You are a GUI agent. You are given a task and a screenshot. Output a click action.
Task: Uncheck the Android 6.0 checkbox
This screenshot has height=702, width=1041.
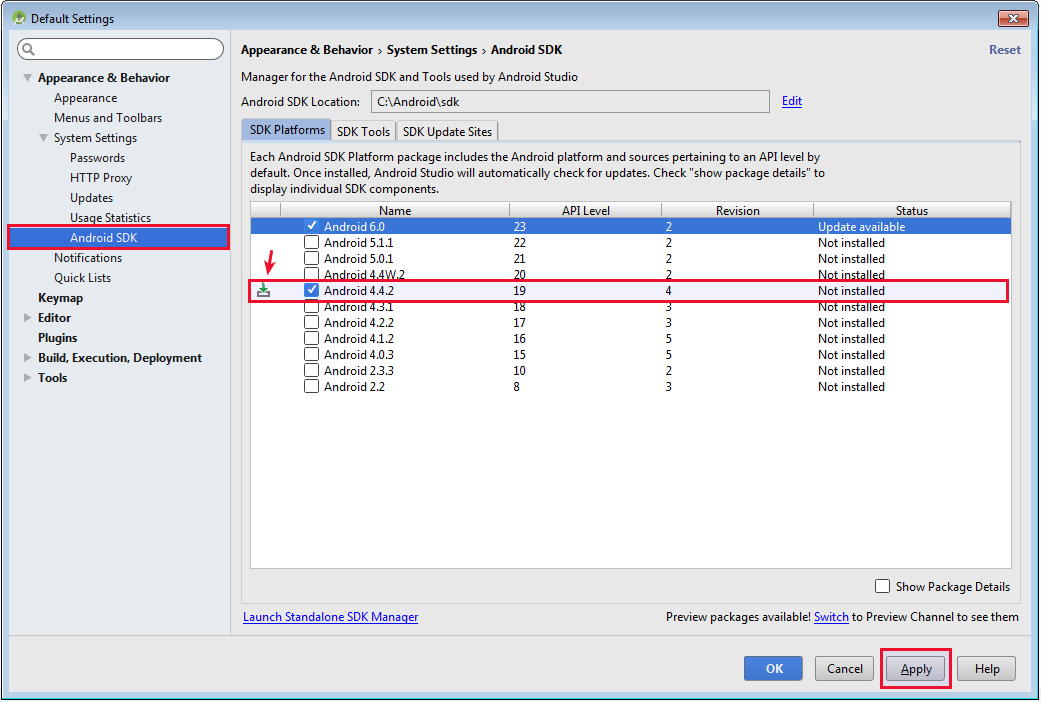(311, 226)
